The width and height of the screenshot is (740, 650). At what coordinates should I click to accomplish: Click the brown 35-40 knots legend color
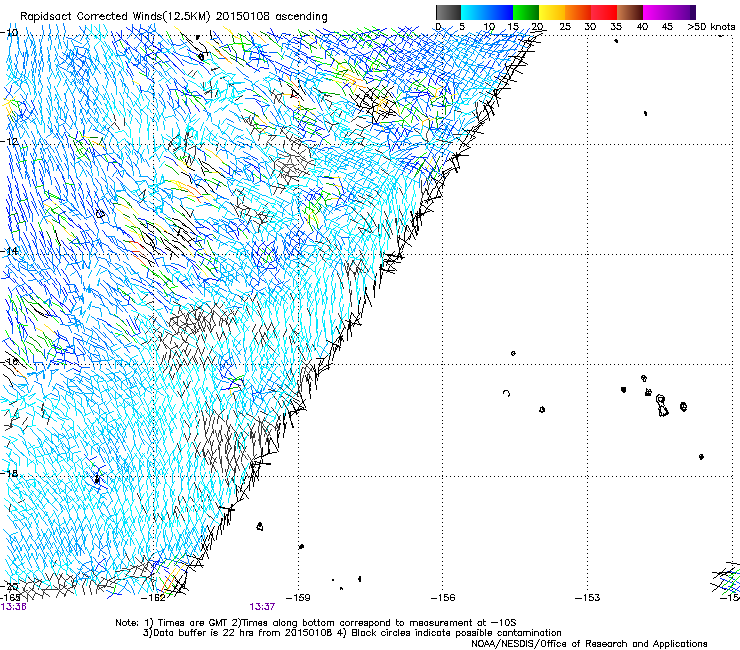pyautogui.click(x=630, y=12)
